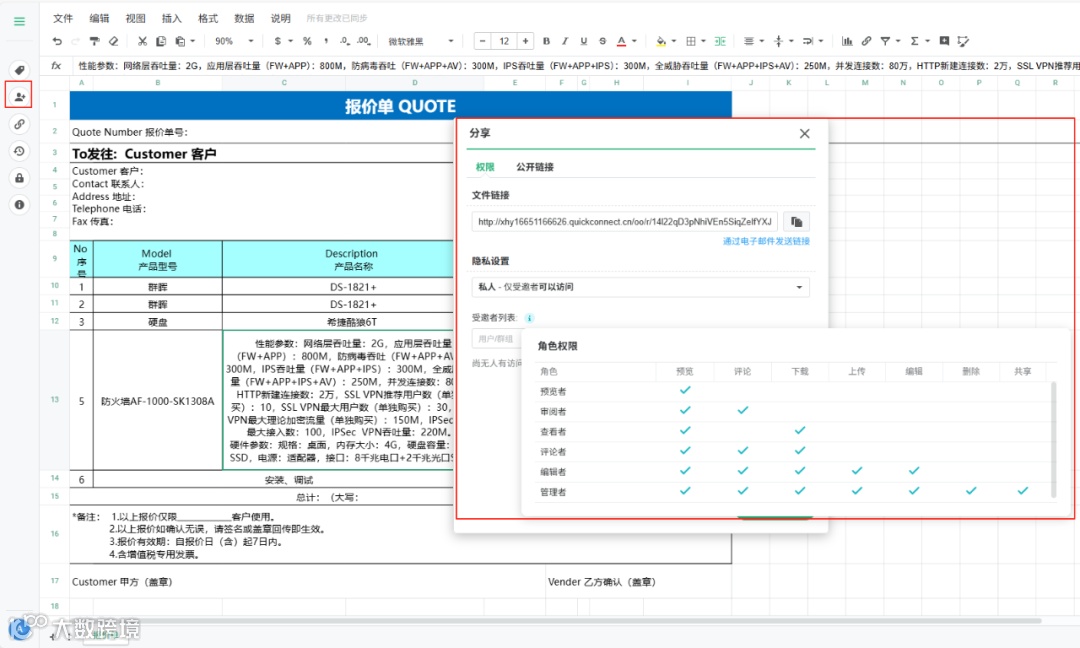Screen dimensions: 1080x648
Task: Click the clear format eraser icon
Action: (x=114, y=41)
